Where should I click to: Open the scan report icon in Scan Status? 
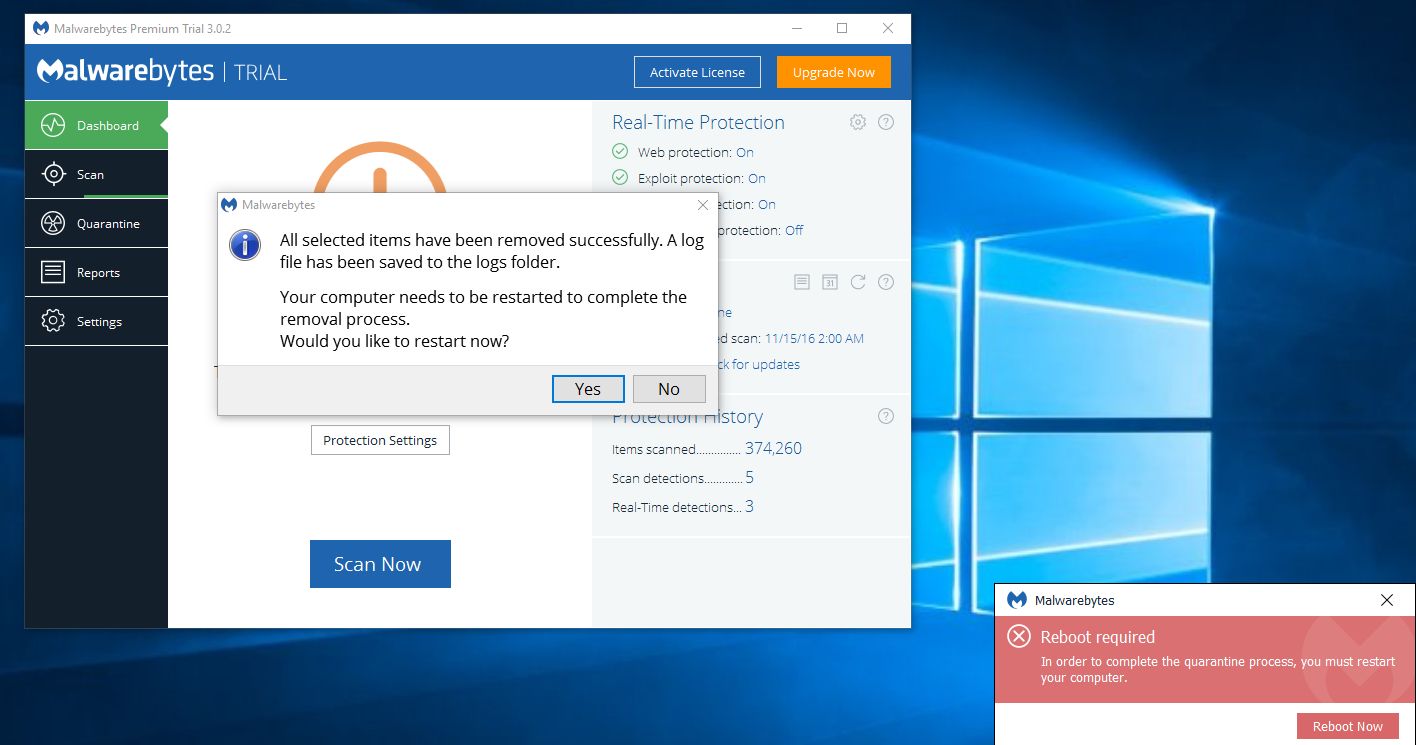[x=802, y=282]
